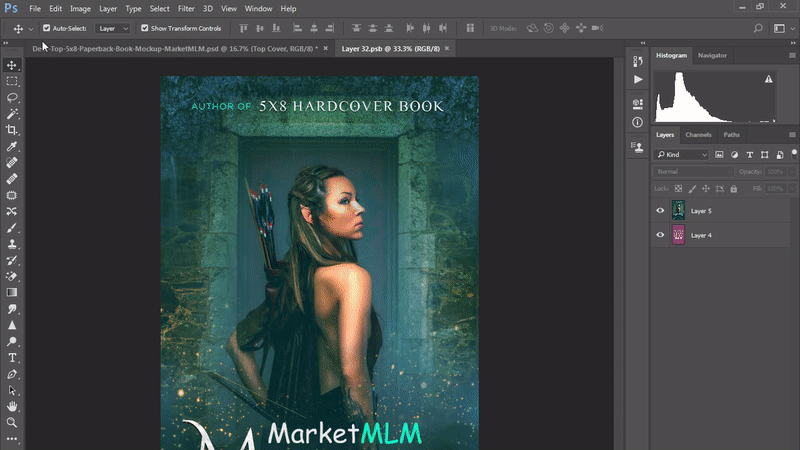Select the Lasso tool
Screen dimensions: 800x450
[12, 97]
